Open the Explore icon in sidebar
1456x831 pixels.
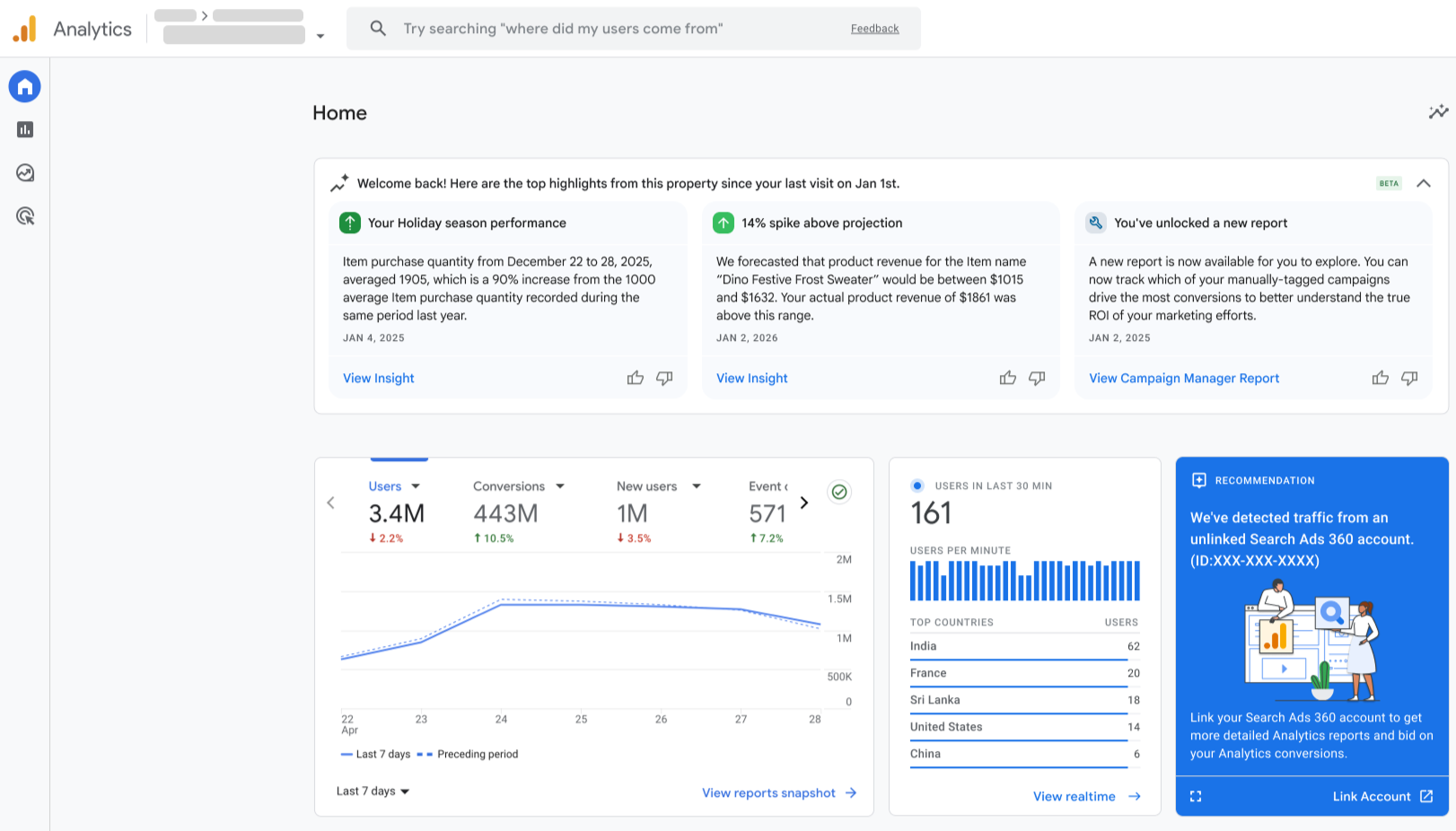point(25,173)
